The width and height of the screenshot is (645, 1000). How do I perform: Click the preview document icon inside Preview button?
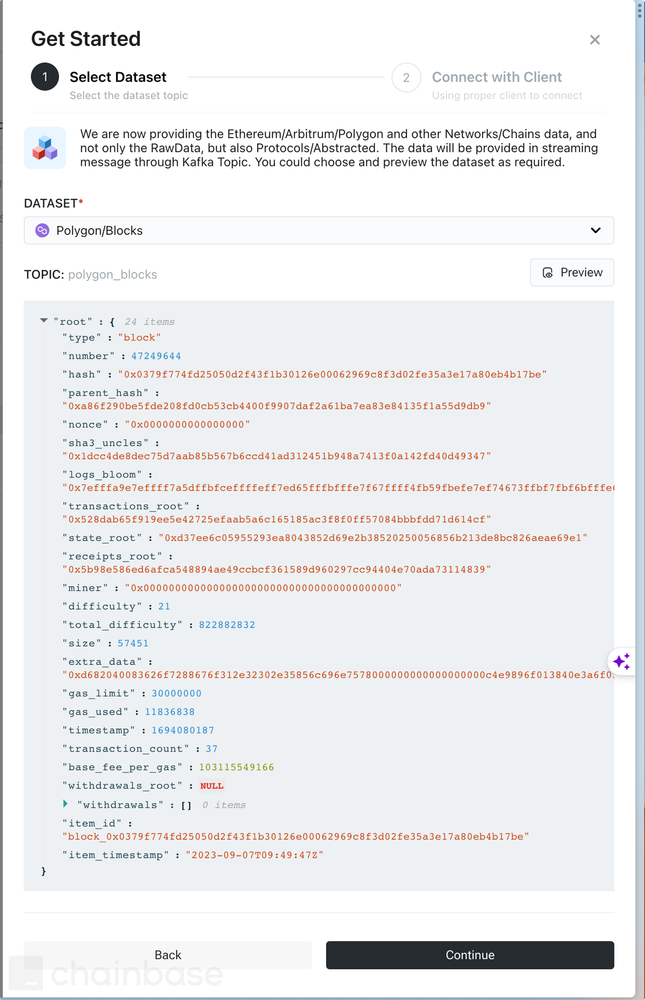click(x=546, y=272)
